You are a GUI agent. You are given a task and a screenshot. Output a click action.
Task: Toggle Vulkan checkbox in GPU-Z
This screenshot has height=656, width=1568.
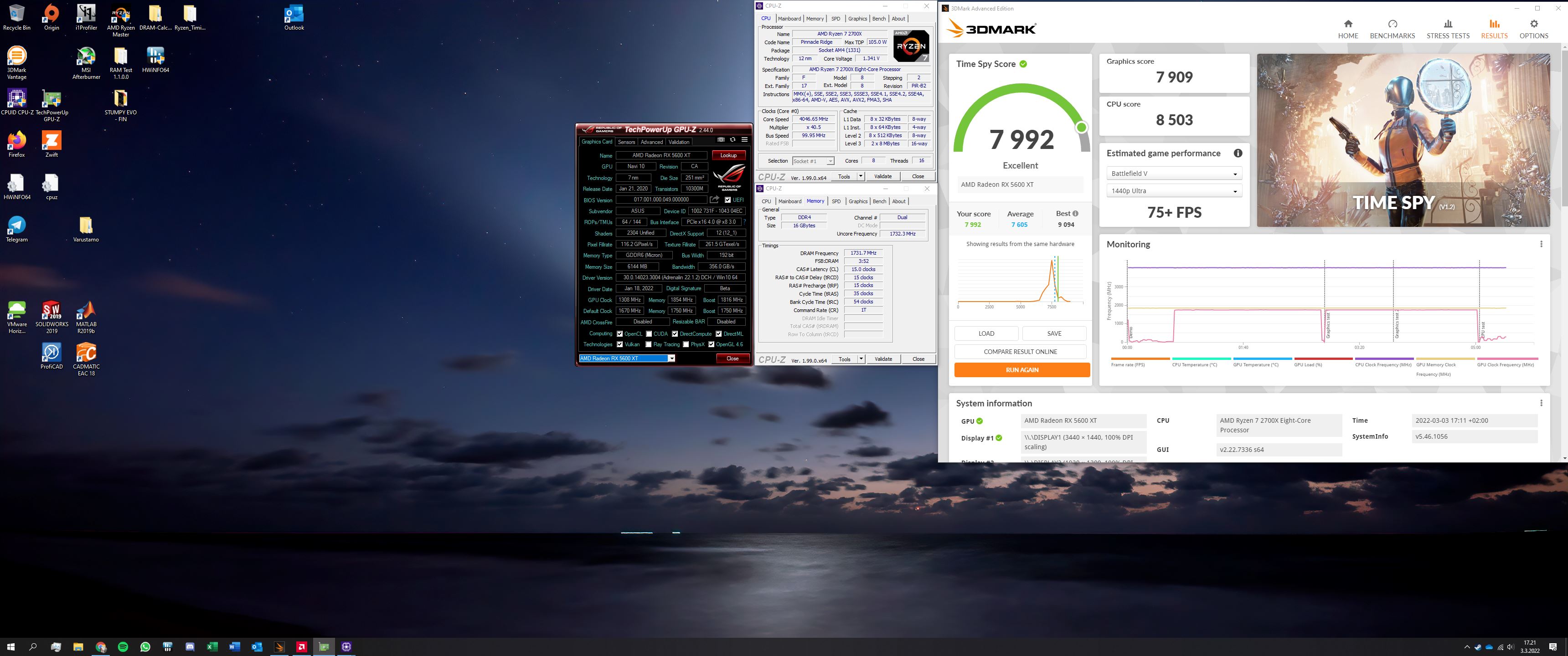(x=619, y=344)
